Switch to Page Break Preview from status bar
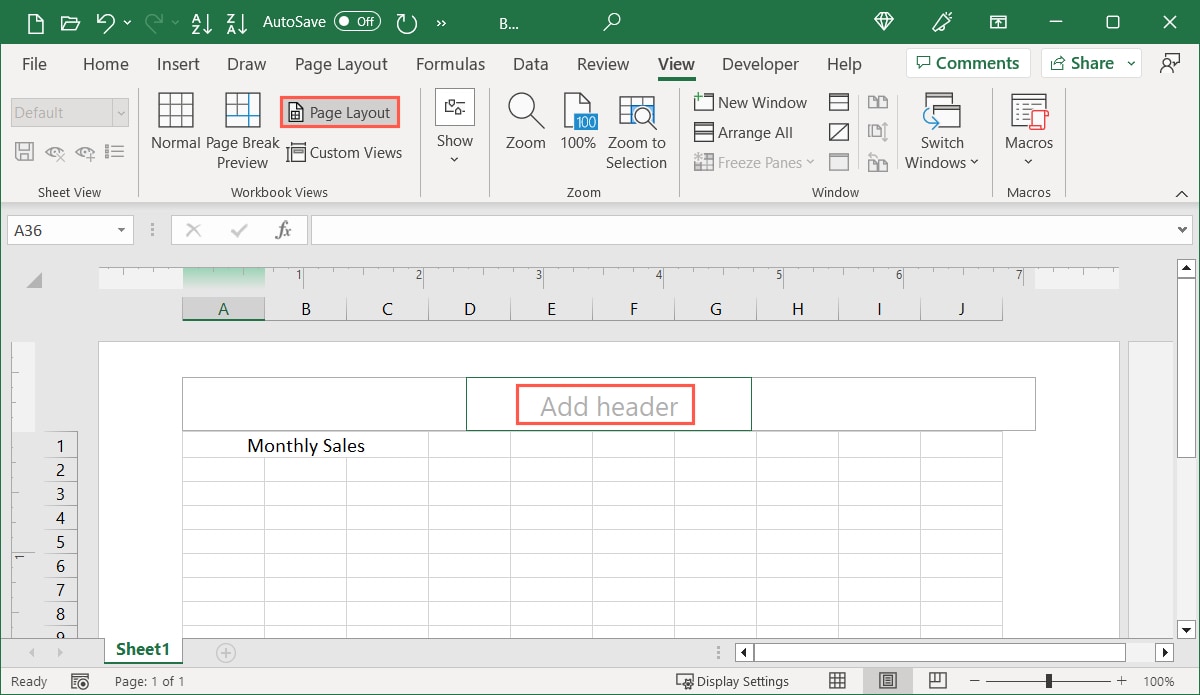Viewport: 1200px width, 695px height. coord(937,681)
